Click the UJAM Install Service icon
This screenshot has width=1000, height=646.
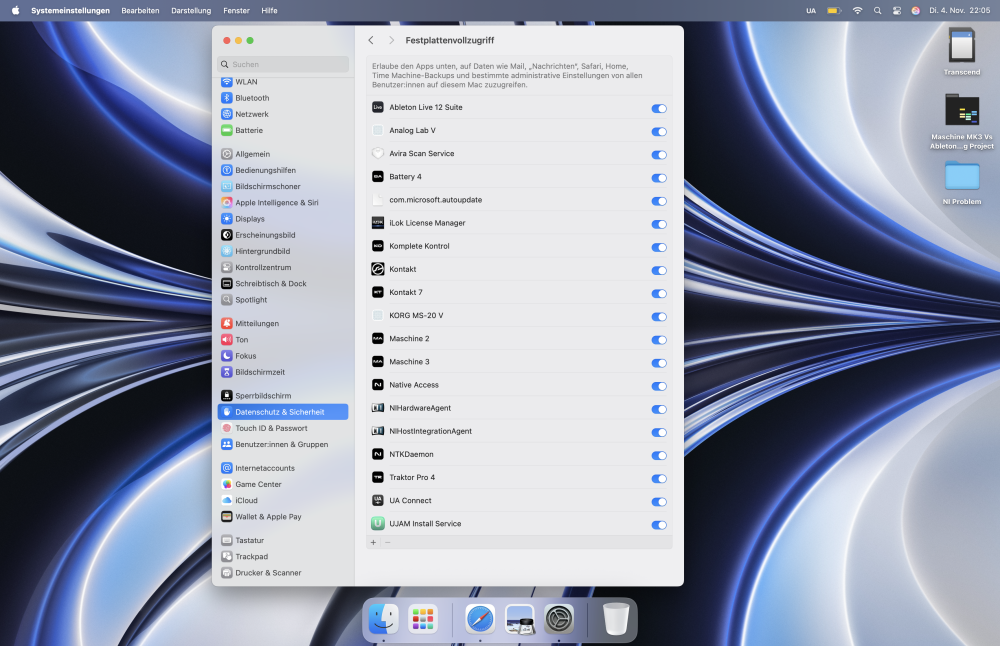(378, 523)
